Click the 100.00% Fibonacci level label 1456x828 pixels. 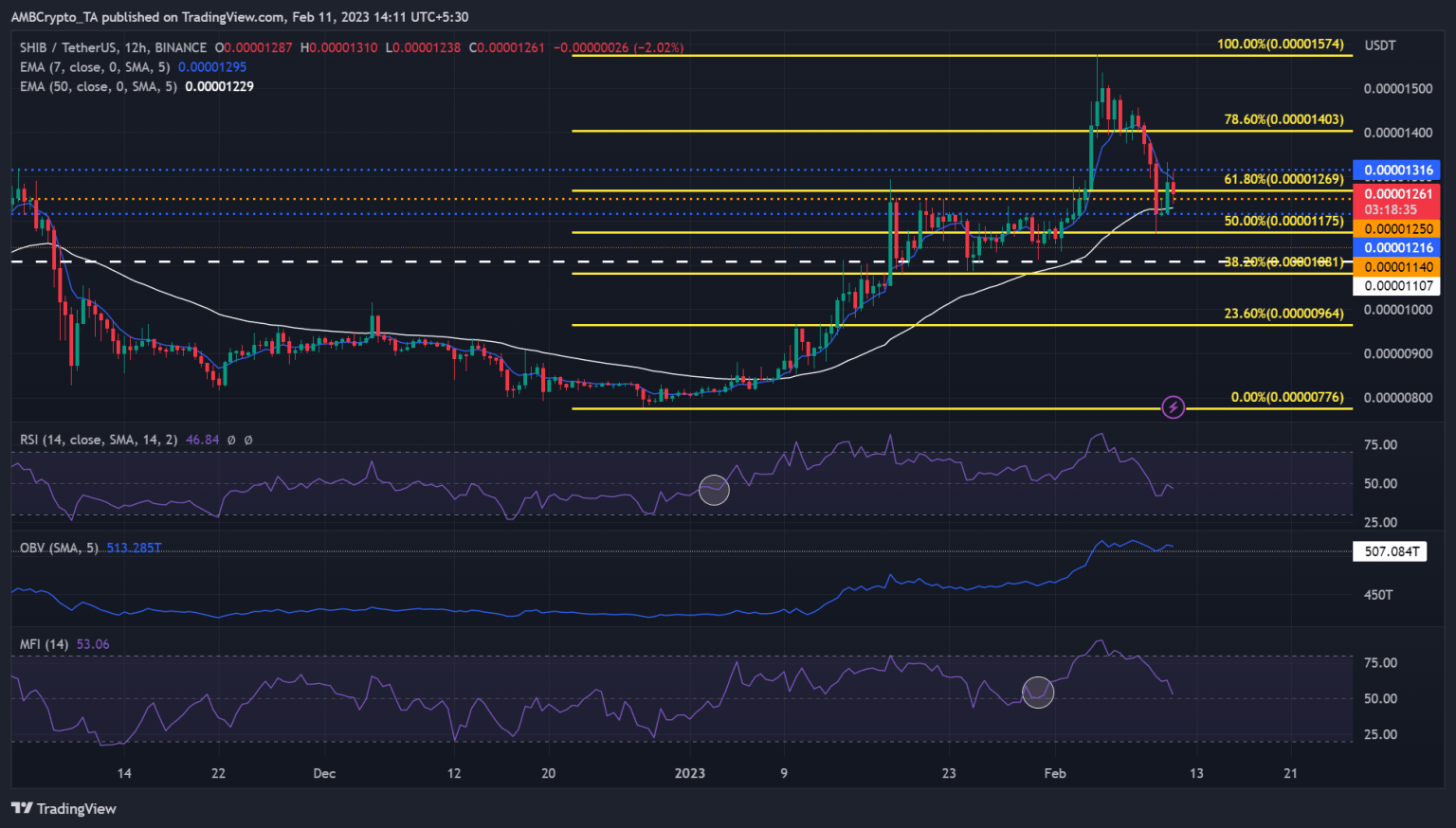coord(1280,45)
